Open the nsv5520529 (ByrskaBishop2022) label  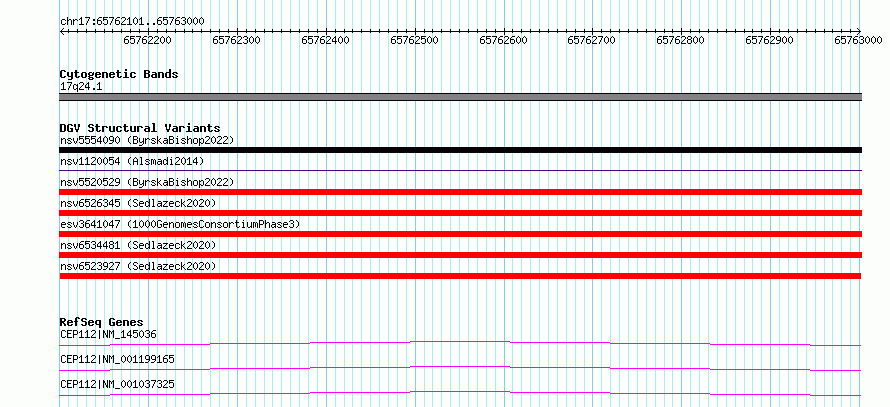[x=147, y=182]
